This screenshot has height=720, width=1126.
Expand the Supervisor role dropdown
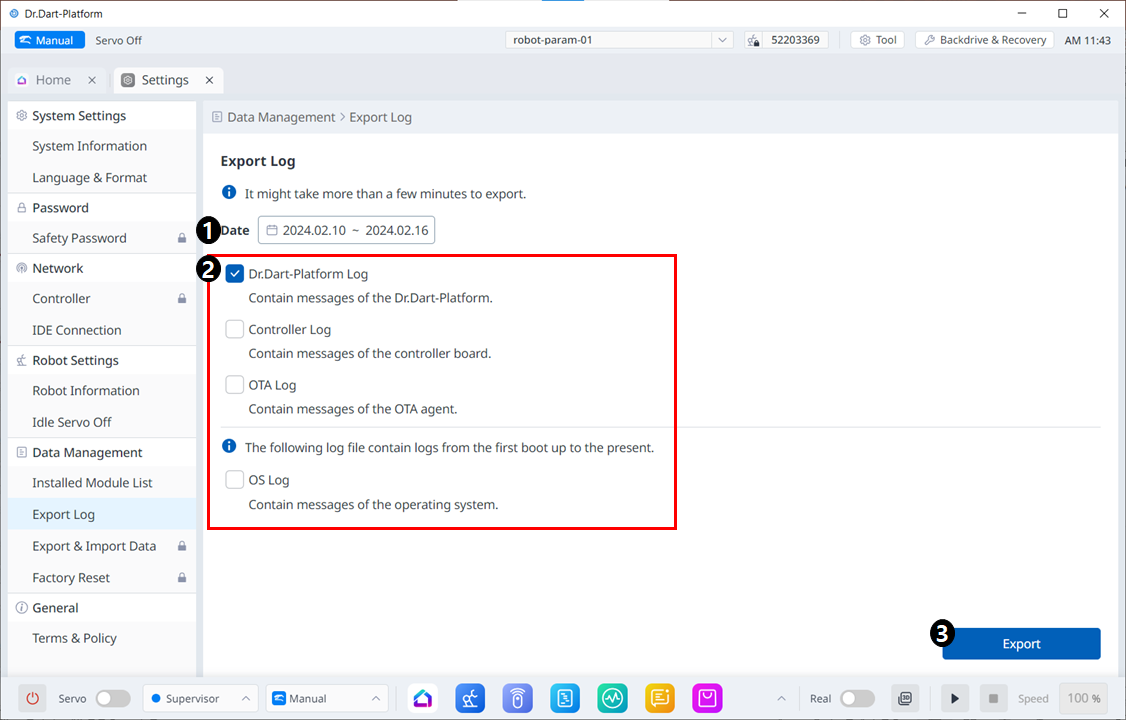point(200,698)
